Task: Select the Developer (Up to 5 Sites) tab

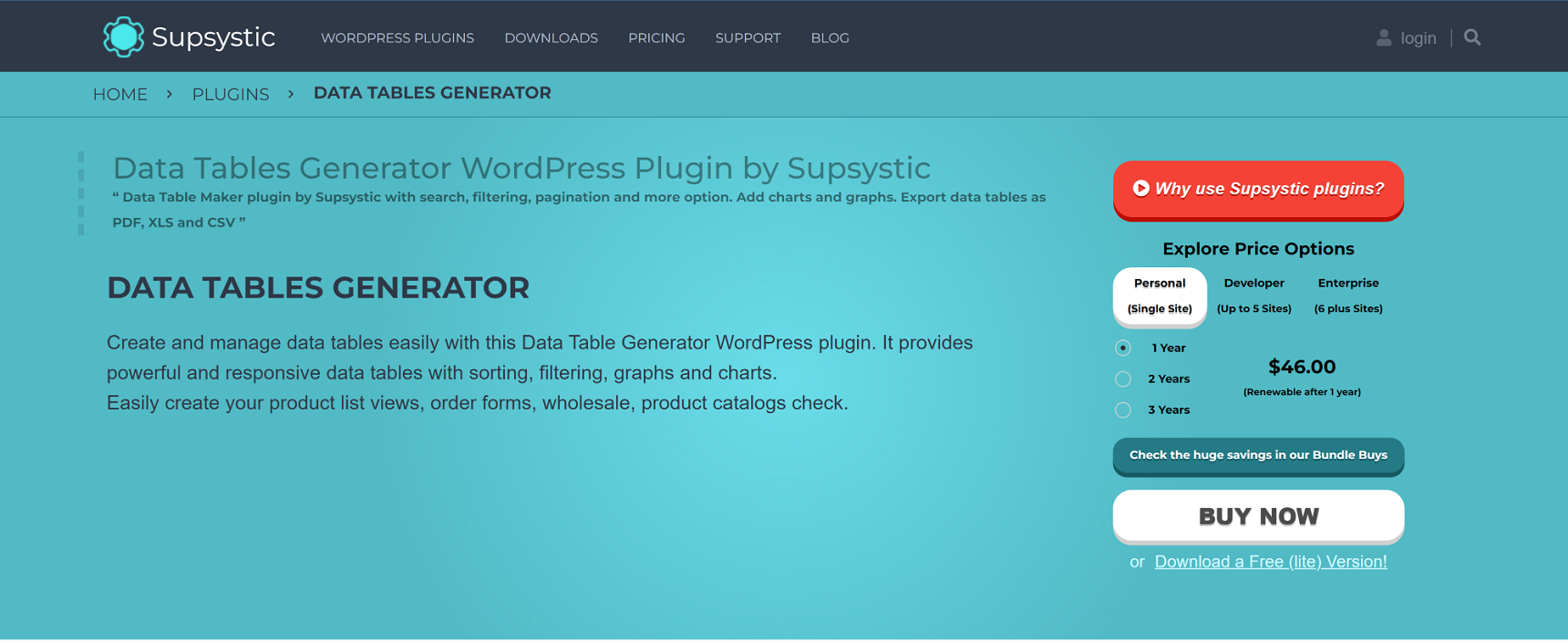Action: point(1254,296)
